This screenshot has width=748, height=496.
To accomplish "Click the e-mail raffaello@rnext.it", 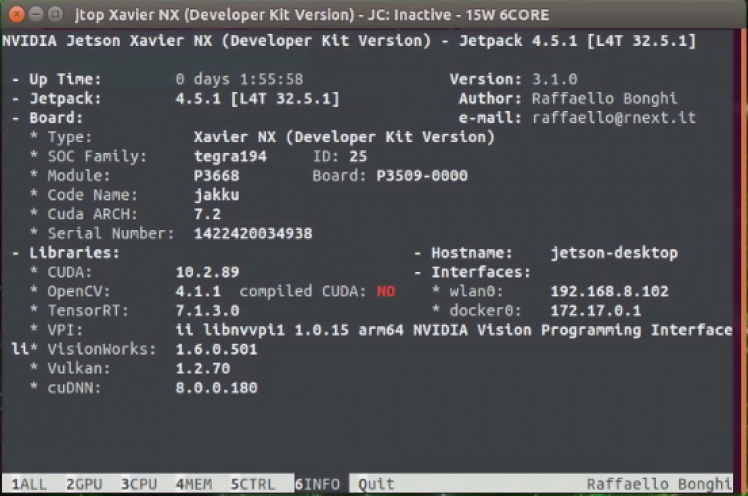I will [614, 118].
